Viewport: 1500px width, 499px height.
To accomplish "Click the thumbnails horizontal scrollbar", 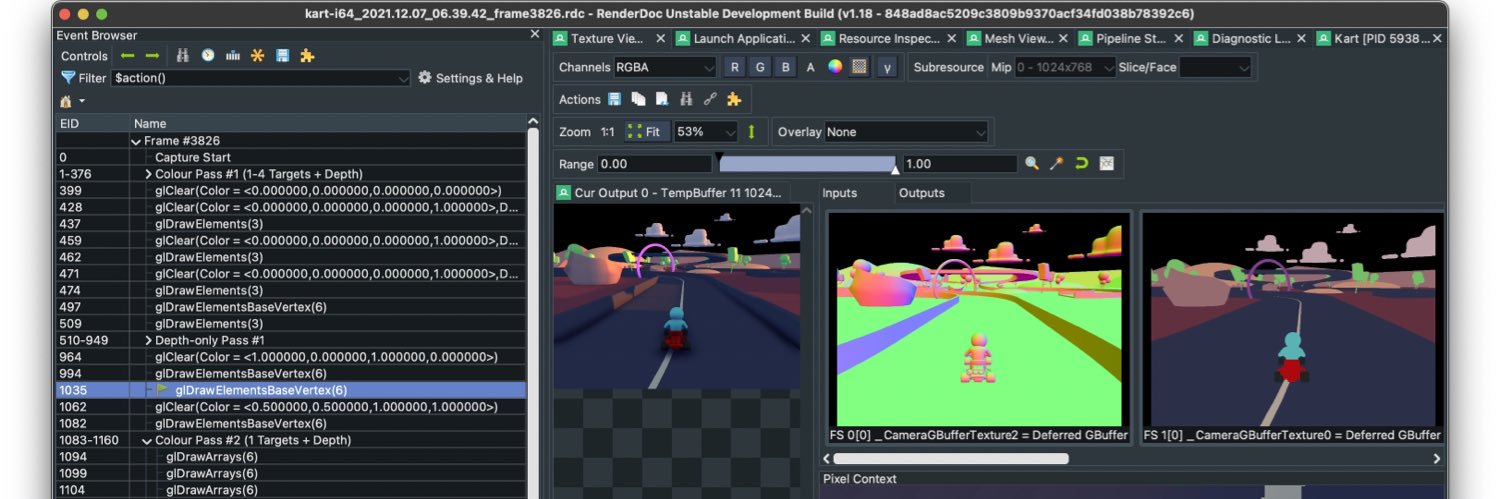I will [x=951, y=458].
